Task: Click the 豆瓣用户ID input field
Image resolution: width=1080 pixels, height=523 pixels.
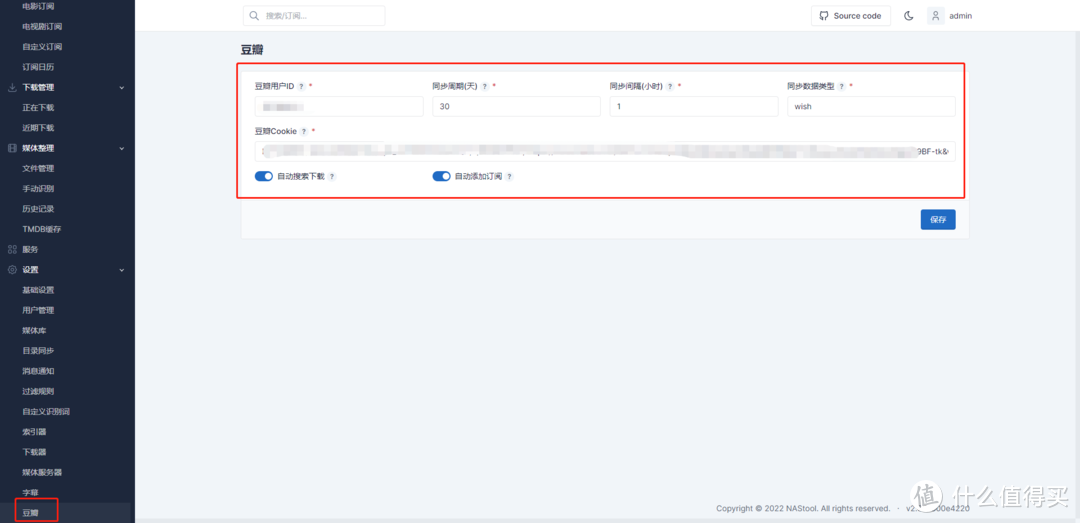Action: 339,107
